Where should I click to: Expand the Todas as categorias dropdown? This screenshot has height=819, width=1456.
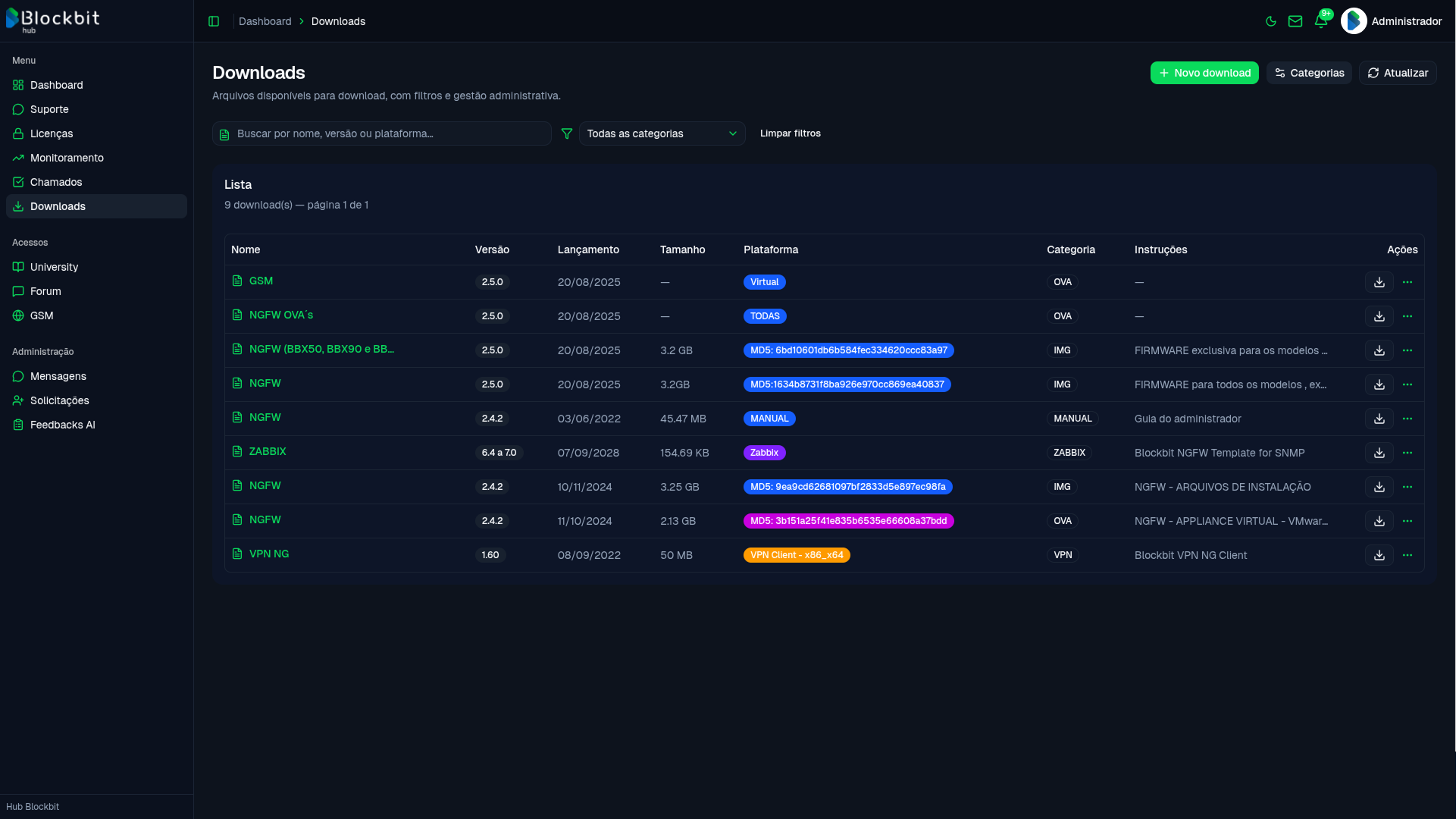662,133
